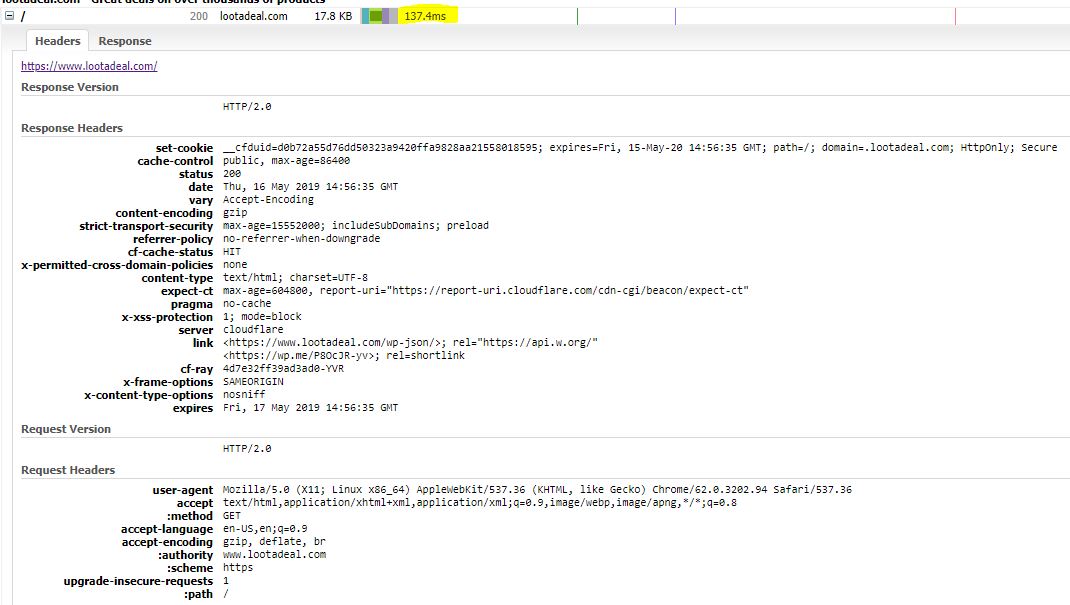Image resolution: width=1070 pixels, height=605 pixels.
Task: Click the :method header name
Action: pos(190,516)
